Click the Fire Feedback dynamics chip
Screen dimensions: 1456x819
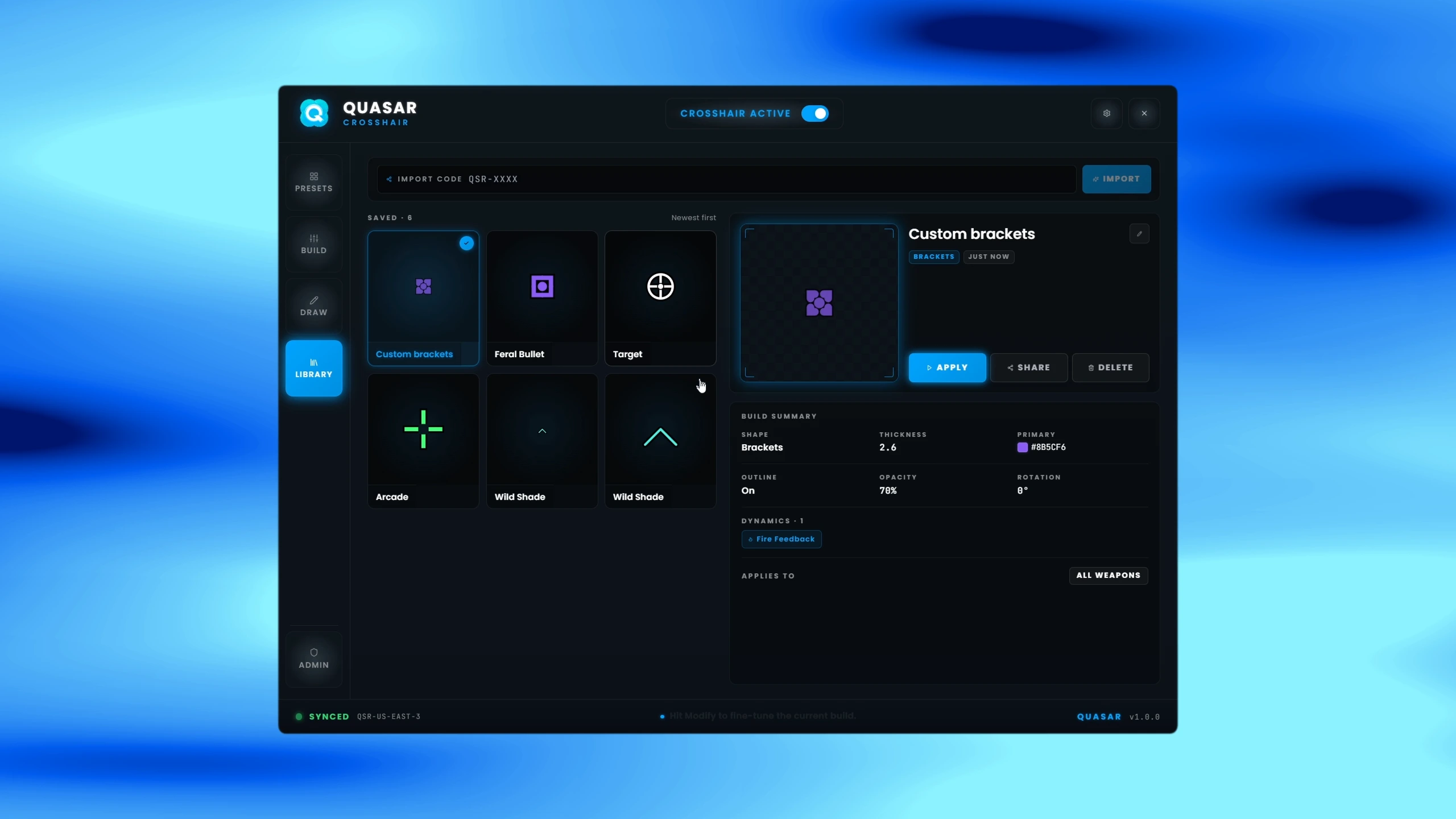pos(781,539)
